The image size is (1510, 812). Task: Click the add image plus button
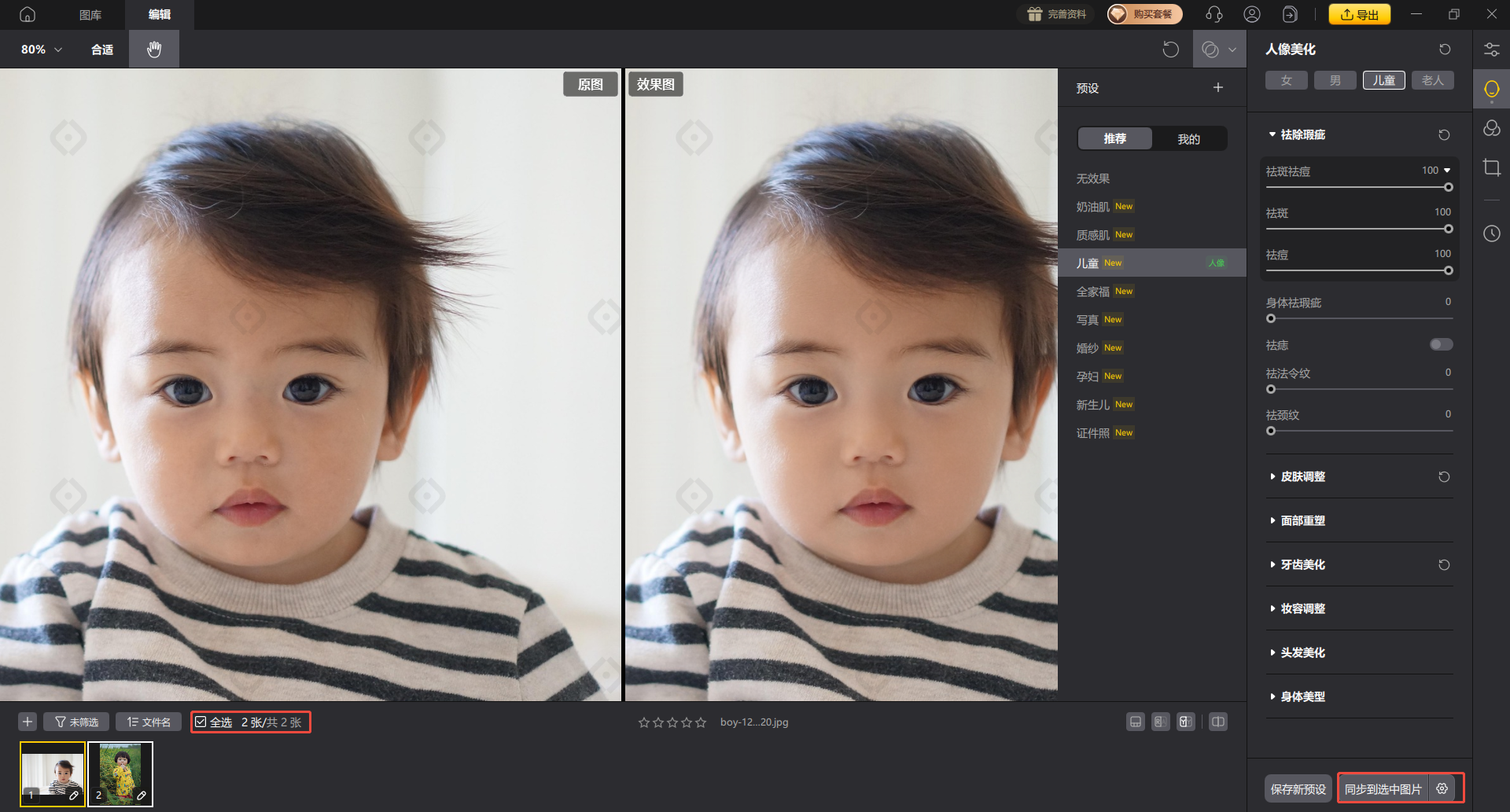coord(28,722)
